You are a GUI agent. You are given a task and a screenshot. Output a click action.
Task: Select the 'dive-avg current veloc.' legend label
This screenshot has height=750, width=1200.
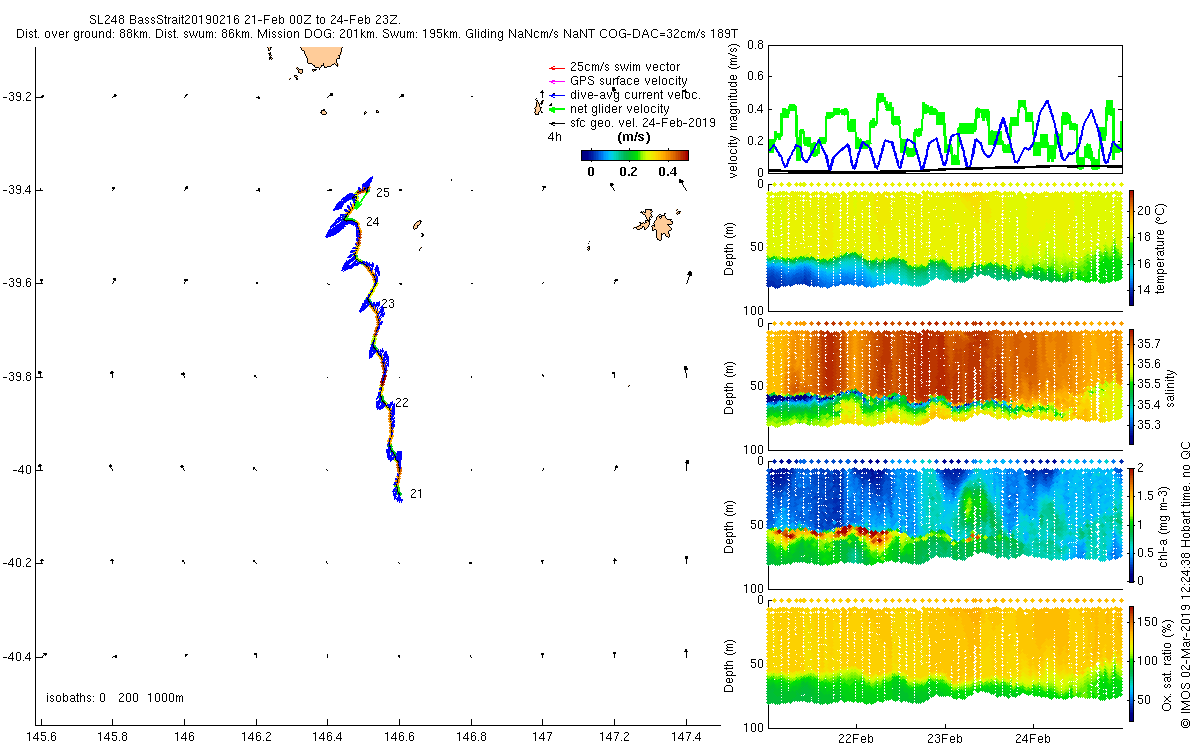(635, 95)
